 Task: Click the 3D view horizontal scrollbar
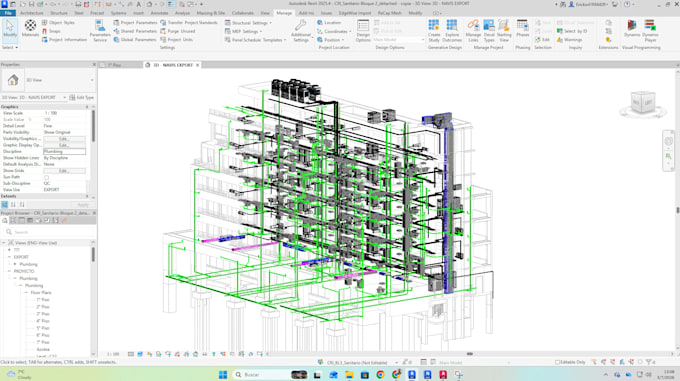coord(470,354)
